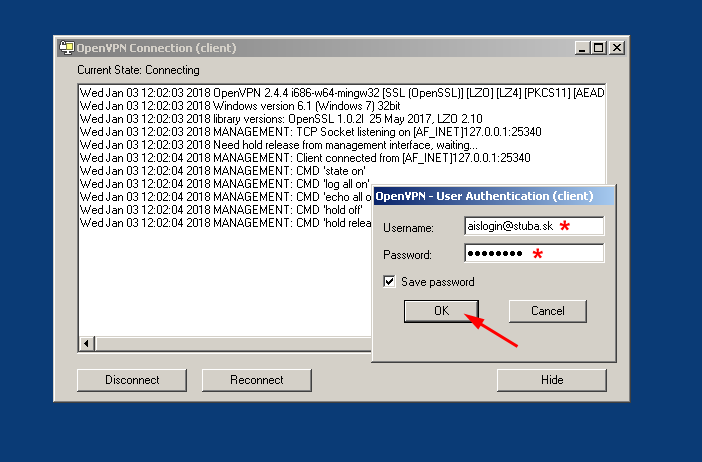
Task: Toggle the Save password checkbox
Action: pos(389,282)
